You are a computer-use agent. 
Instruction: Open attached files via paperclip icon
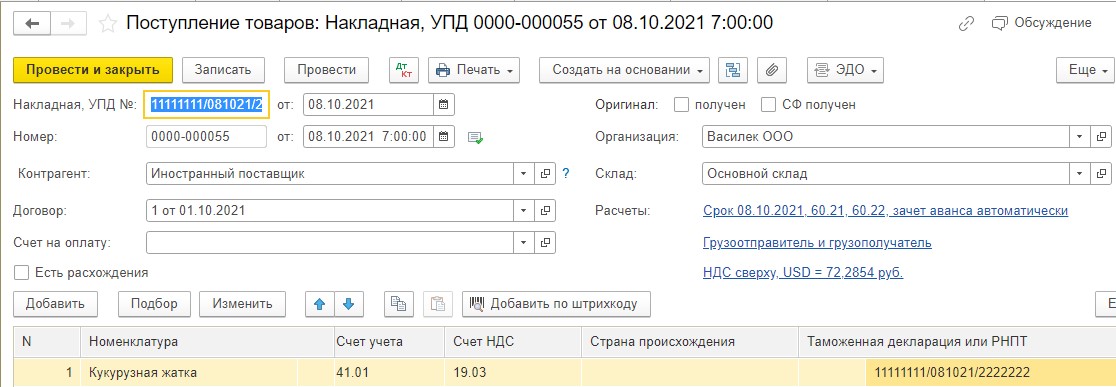(x=772, y=70)
